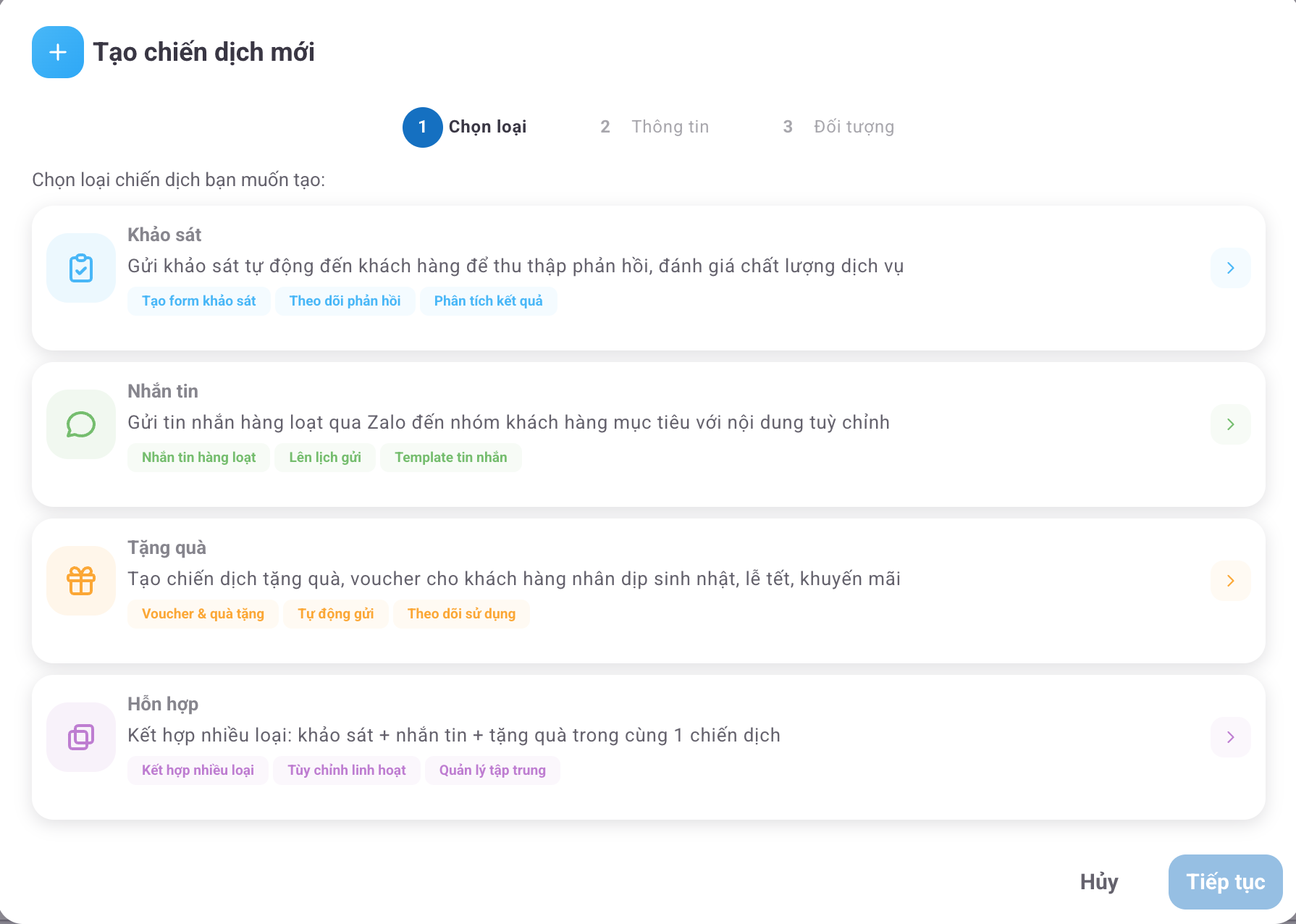Image resolution: width=1296 pixels, height=924 pixels.
Task: Click the 'Theo dõi phản hồi' tag
Action: pyautogui.click(x=345, y=301)
